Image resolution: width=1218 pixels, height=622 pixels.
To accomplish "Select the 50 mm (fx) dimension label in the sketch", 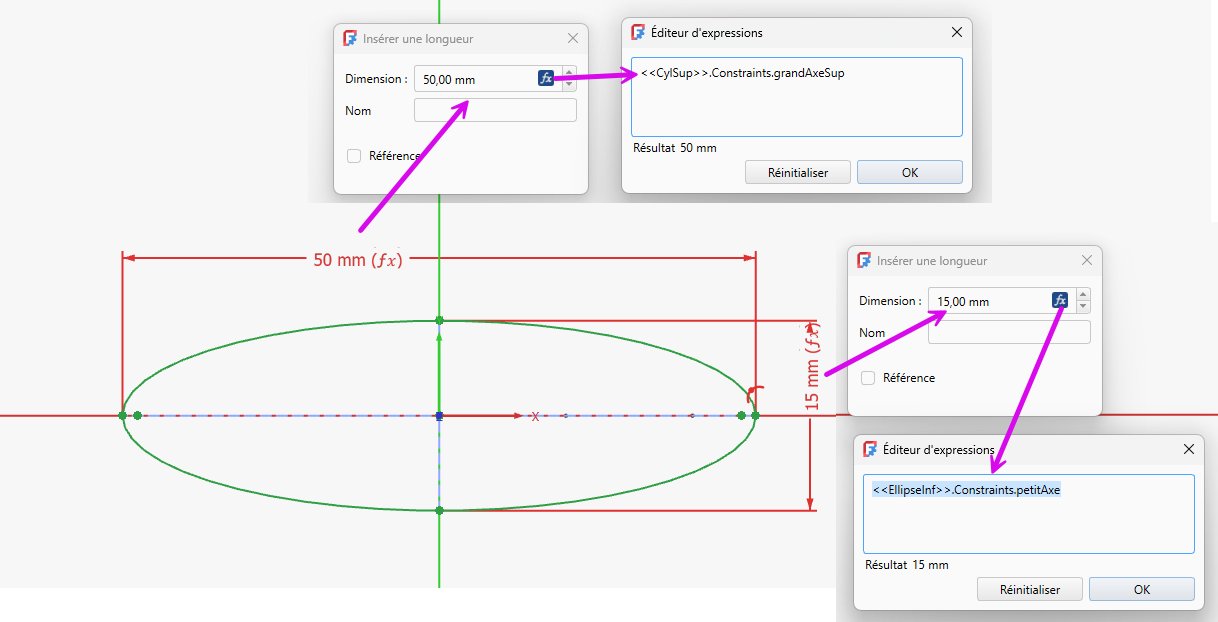I will click(x=358, y=259).
